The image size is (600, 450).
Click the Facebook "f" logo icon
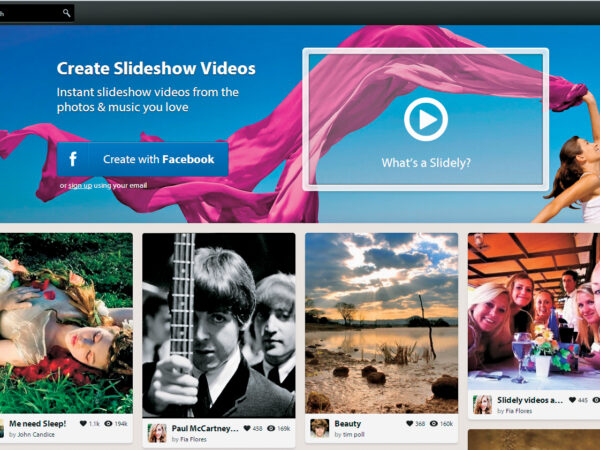point(73,159)
